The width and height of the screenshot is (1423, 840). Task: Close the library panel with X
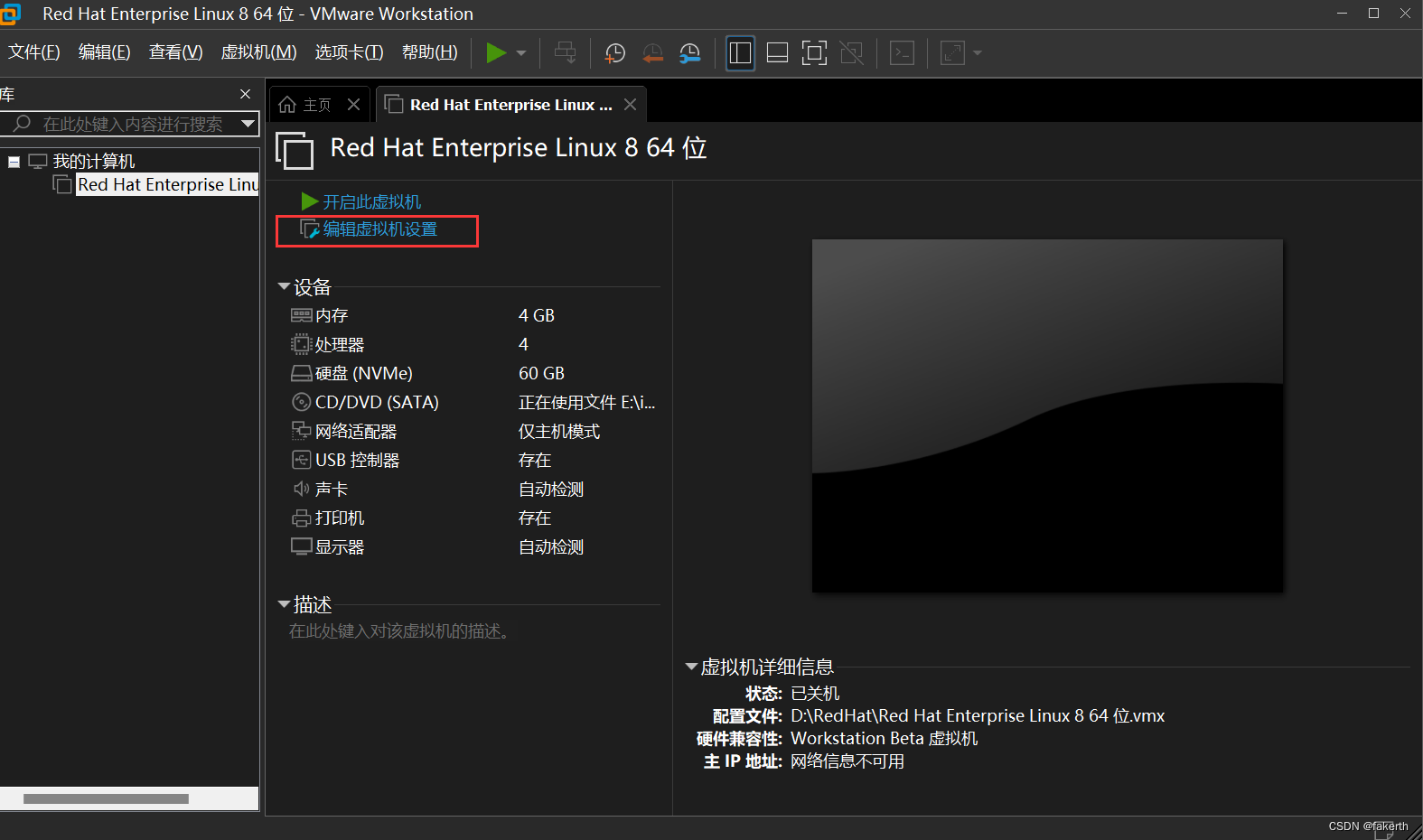pos(245,94)
